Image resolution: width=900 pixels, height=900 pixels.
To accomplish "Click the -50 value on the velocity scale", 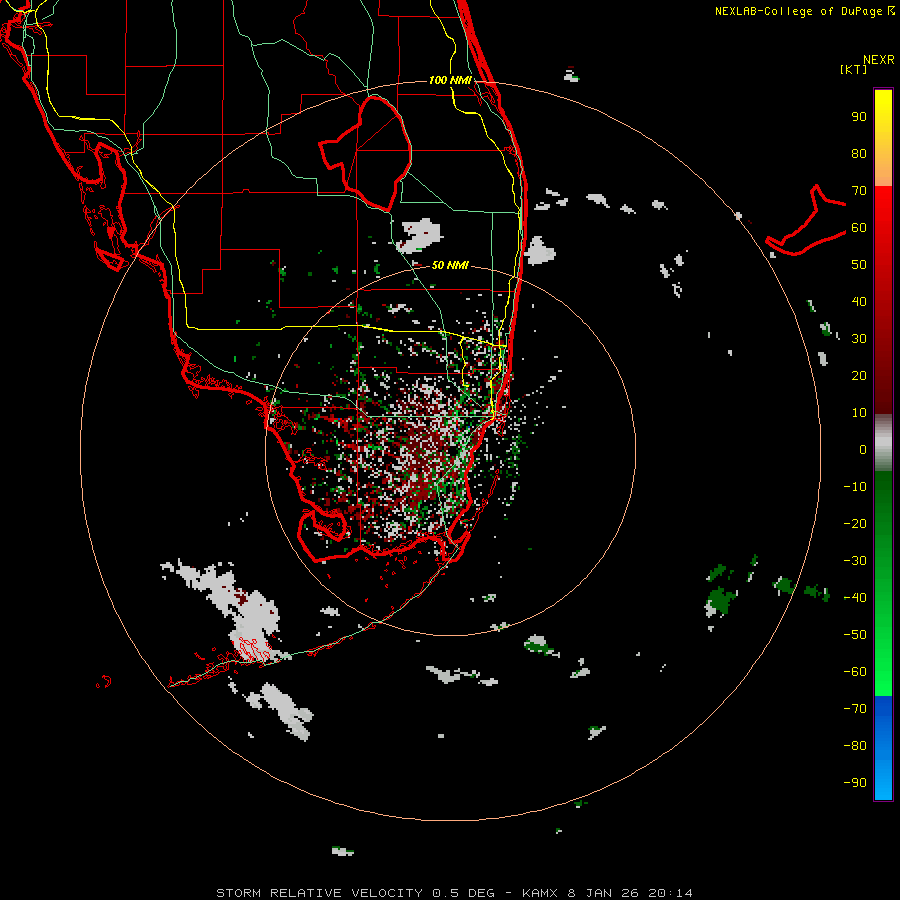I will [x=855, y=635].
